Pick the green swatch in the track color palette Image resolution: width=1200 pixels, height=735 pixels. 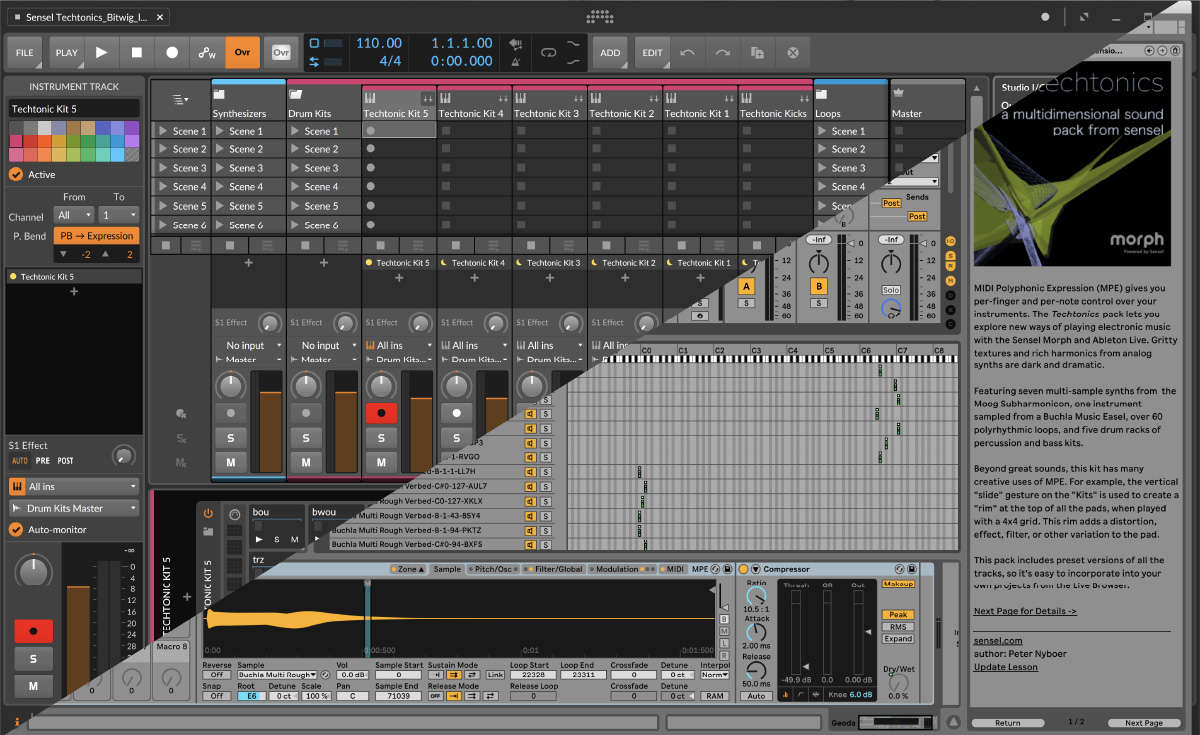pyautogui.click(x=89, y=141)
